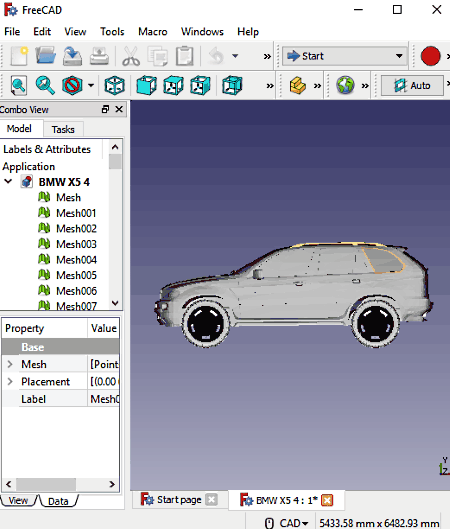Image resolution: width=450 pixels, height=529 pixels.
Task: Close the BMW X5 4 document tab
Action: tap(327, 500)
